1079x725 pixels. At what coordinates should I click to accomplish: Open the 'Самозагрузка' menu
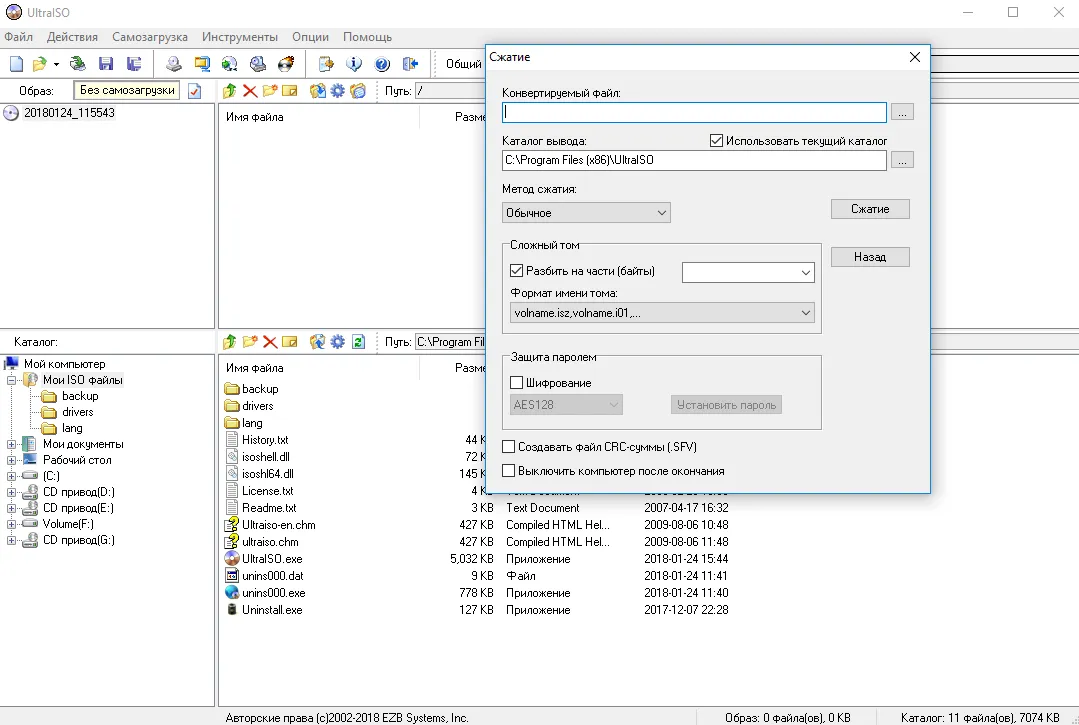pyautogui.click(x=150, y=37)
